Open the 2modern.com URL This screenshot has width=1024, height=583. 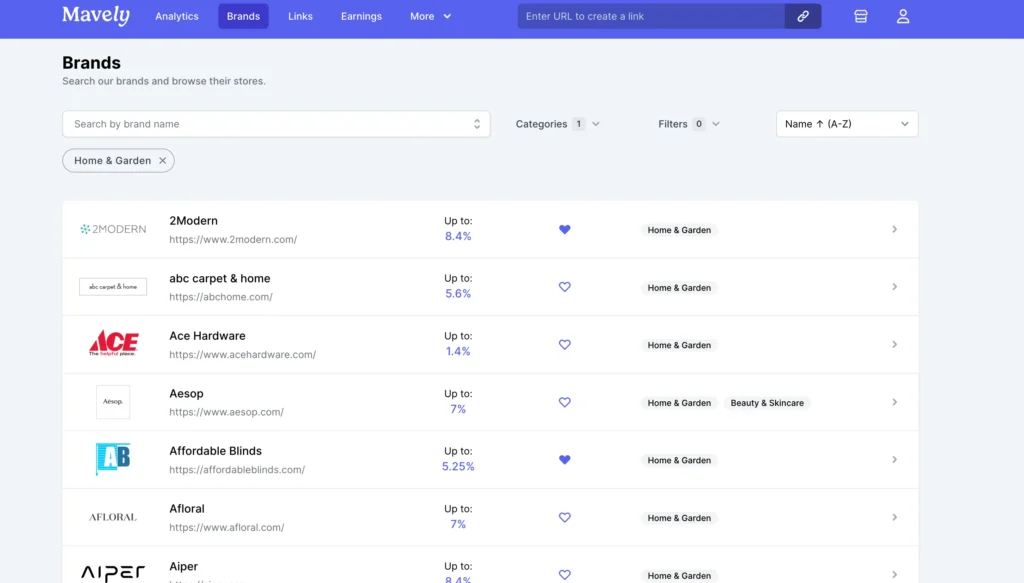[x=233, y=240]
